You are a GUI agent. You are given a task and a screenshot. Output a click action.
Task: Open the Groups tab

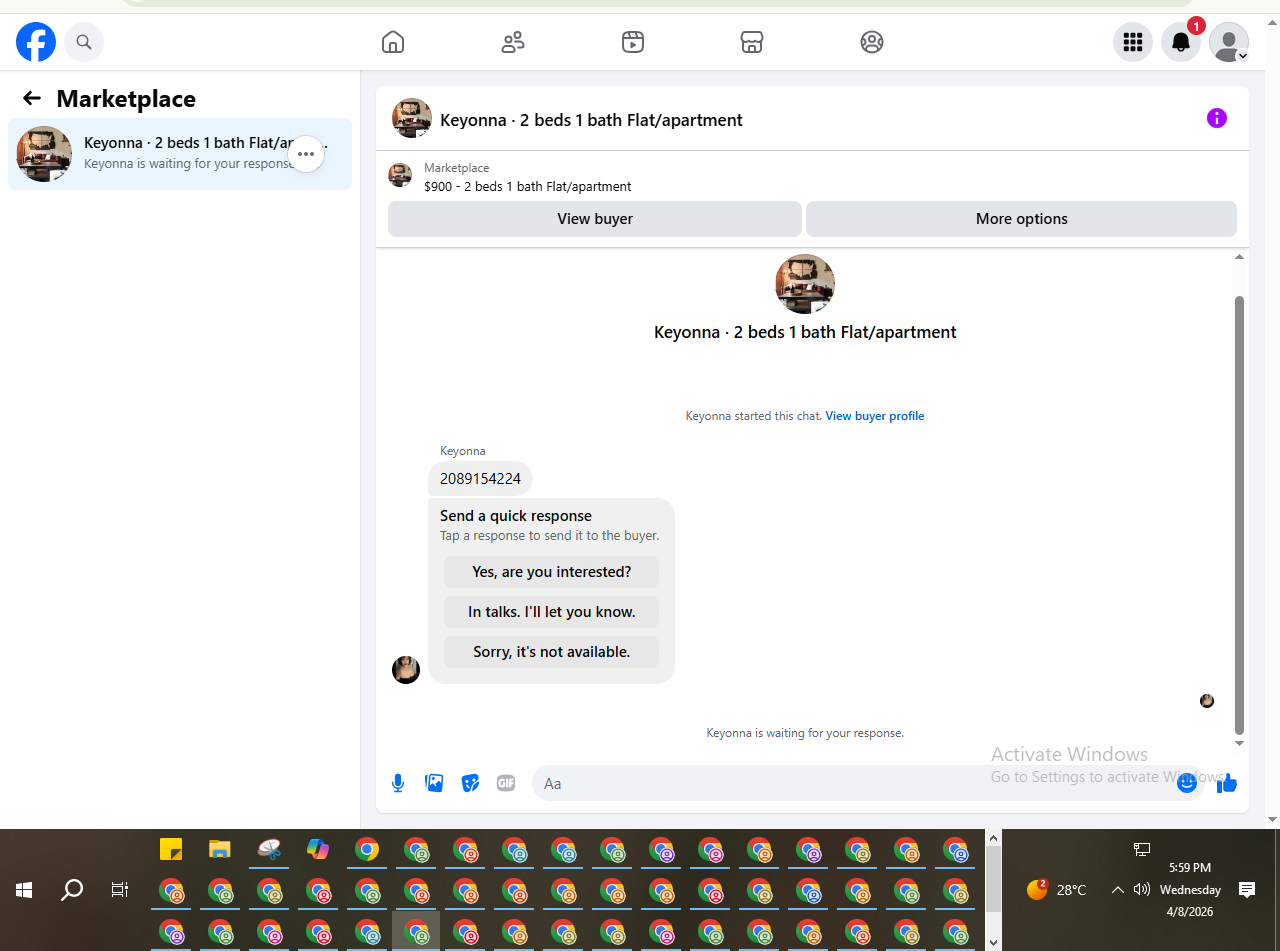[872, 42]
